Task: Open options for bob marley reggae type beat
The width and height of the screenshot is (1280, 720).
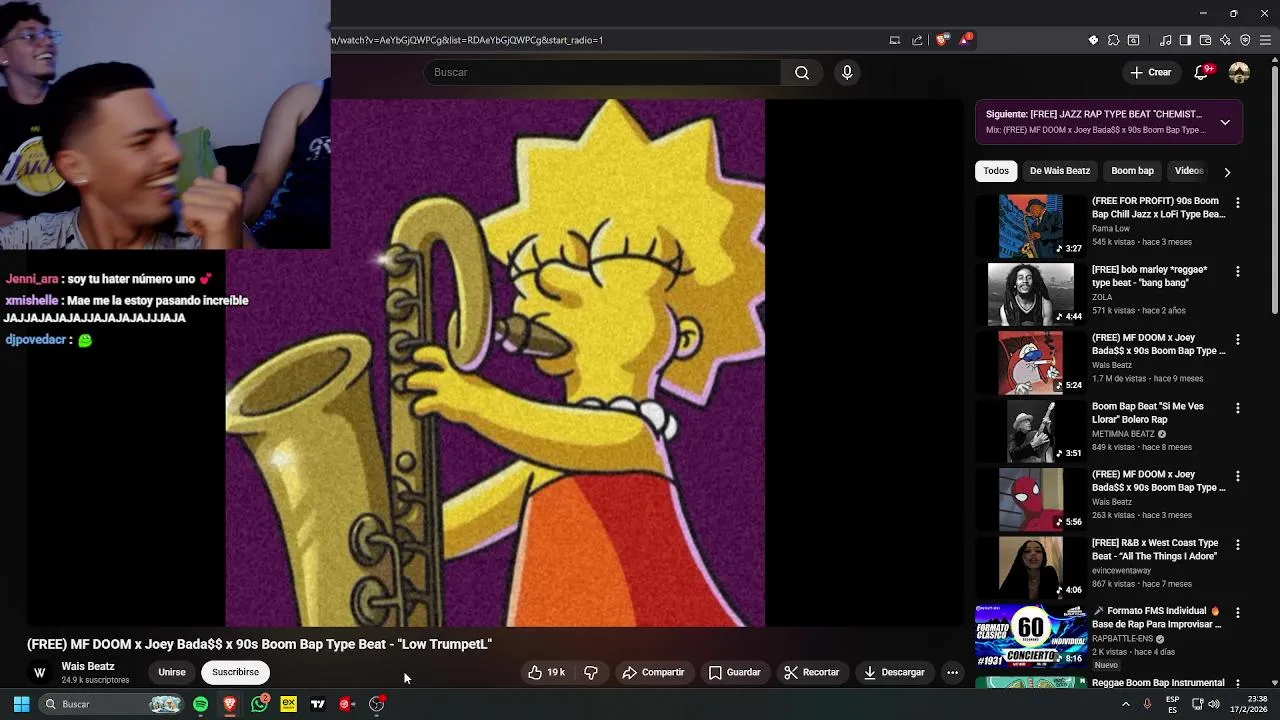Action: tap(1238, 271)
